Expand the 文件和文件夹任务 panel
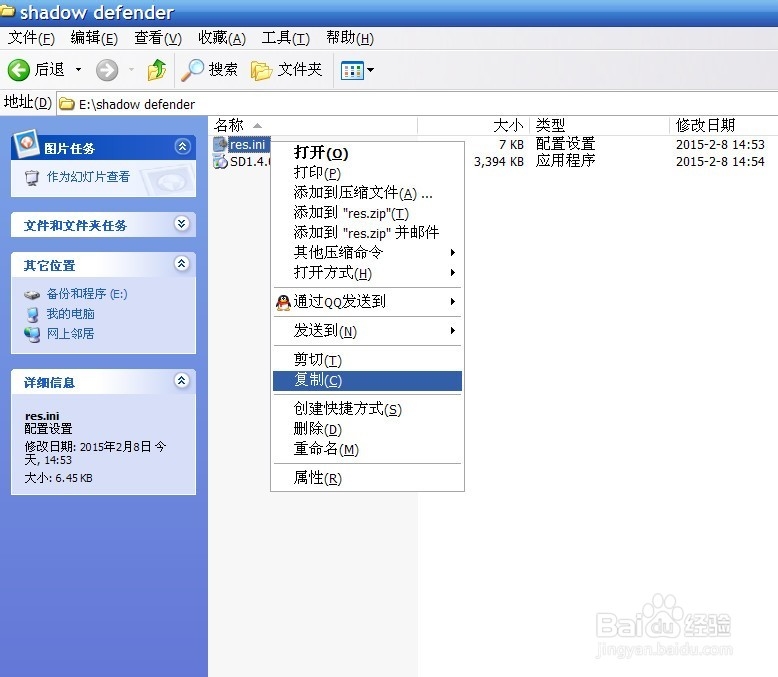 click(x=182, y=224)
